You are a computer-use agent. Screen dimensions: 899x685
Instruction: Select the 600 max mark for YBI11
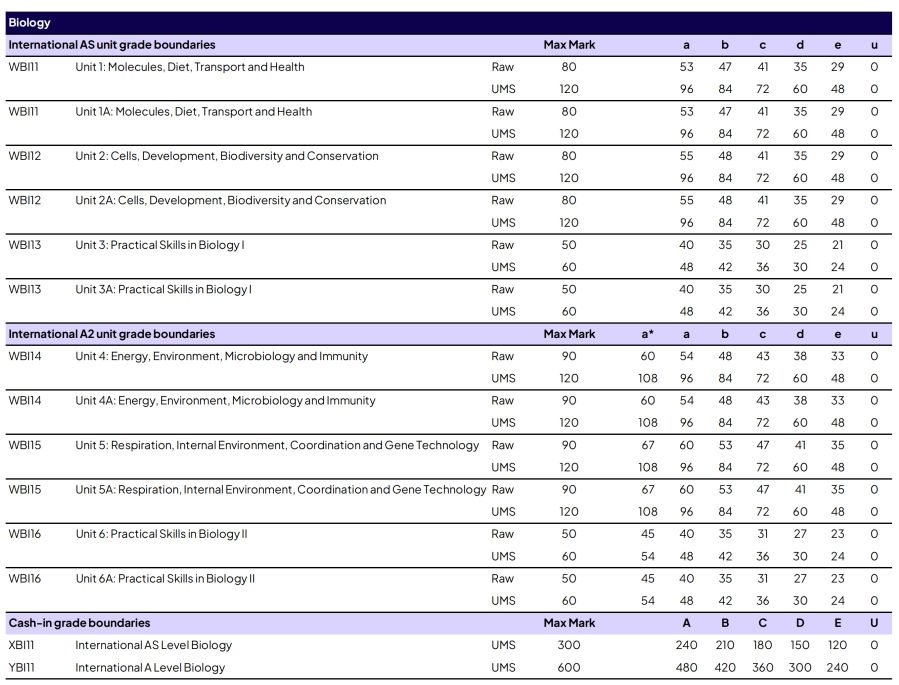point(568,667)
